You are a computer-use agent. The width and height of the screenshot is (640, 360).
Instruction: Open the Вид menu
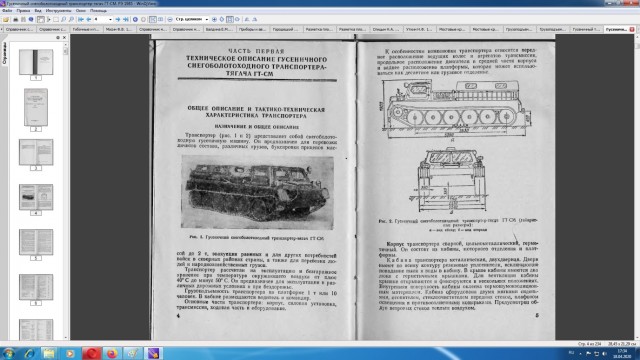pos(38,11)
